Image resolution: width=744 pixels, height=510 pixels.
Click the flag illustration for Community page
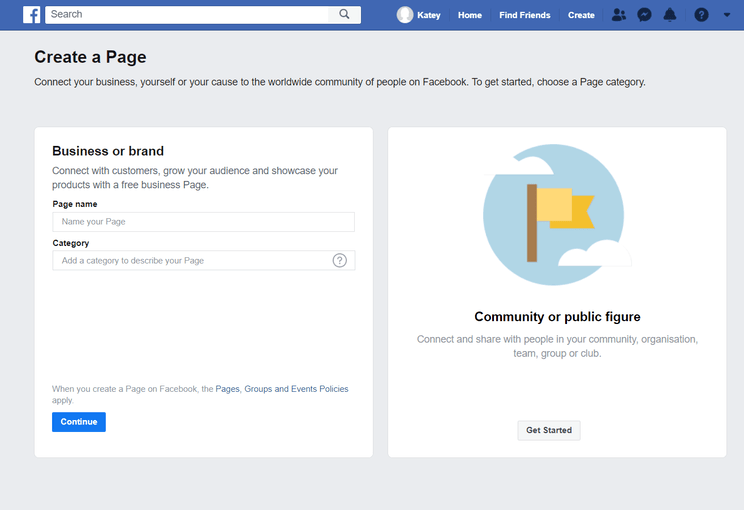coord(557,215)
